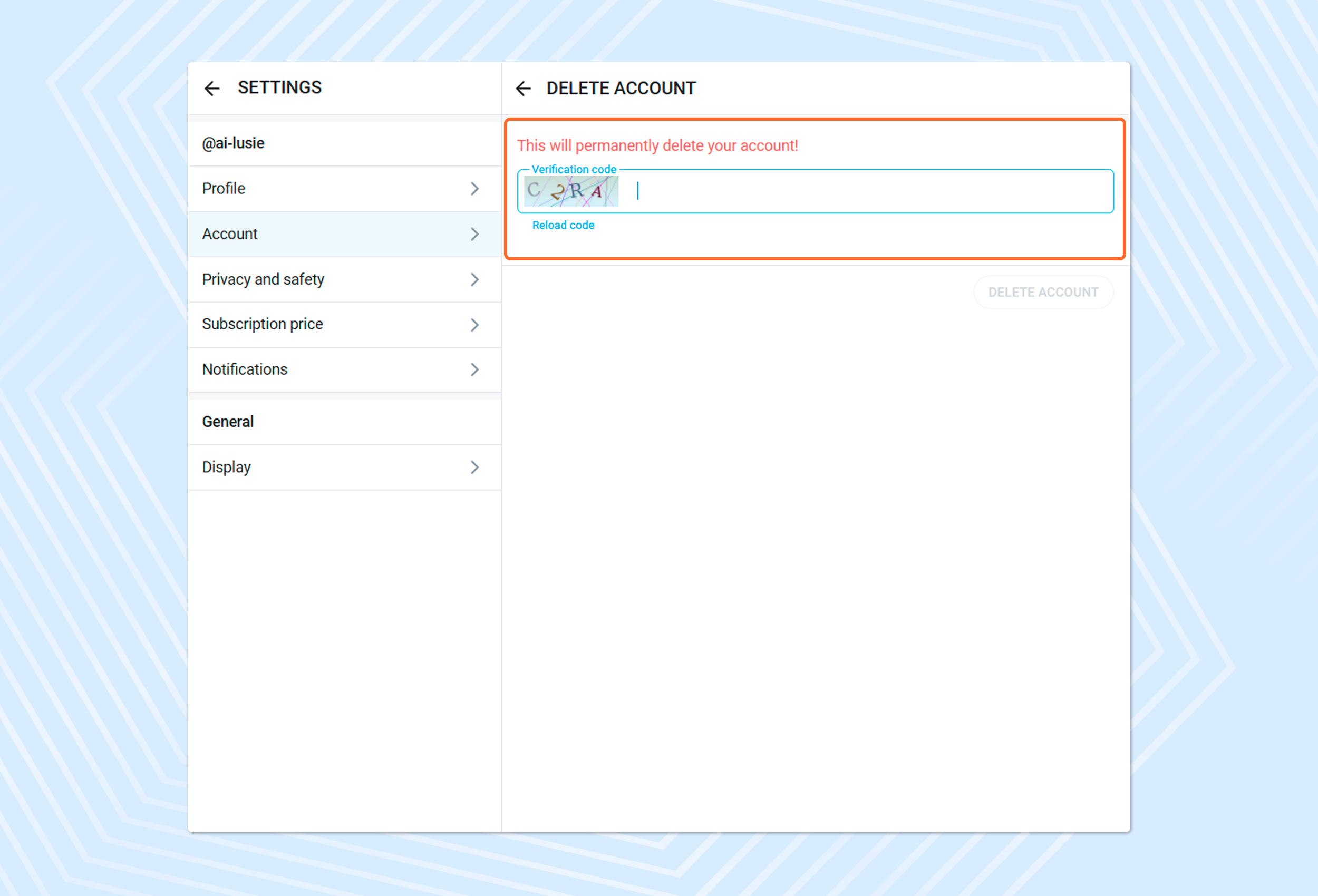Expand the Account chevron arrow
The width and height of the screenshot is (1318, 896).
474,234
